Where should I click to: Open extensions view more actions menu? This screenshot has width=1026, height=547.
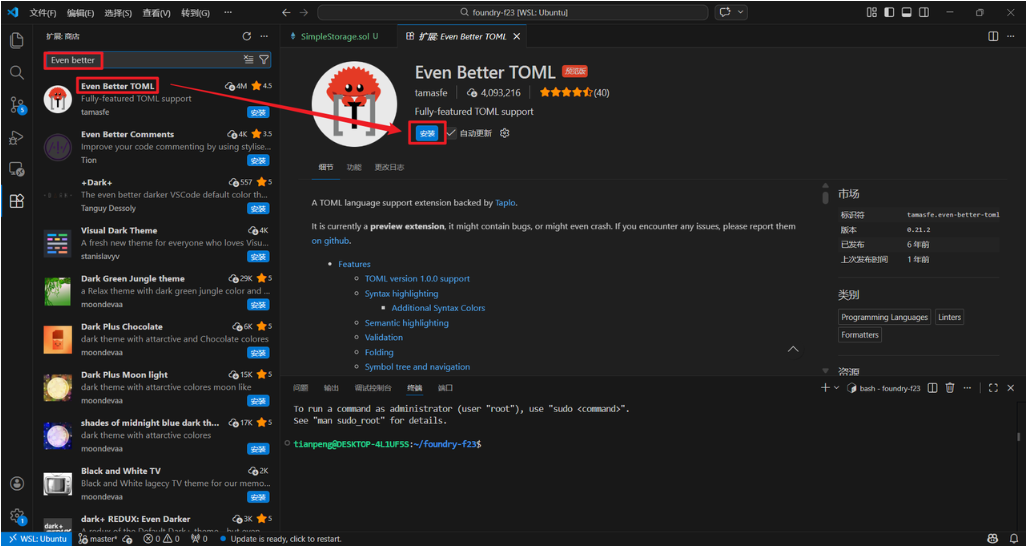click(264, 37)
